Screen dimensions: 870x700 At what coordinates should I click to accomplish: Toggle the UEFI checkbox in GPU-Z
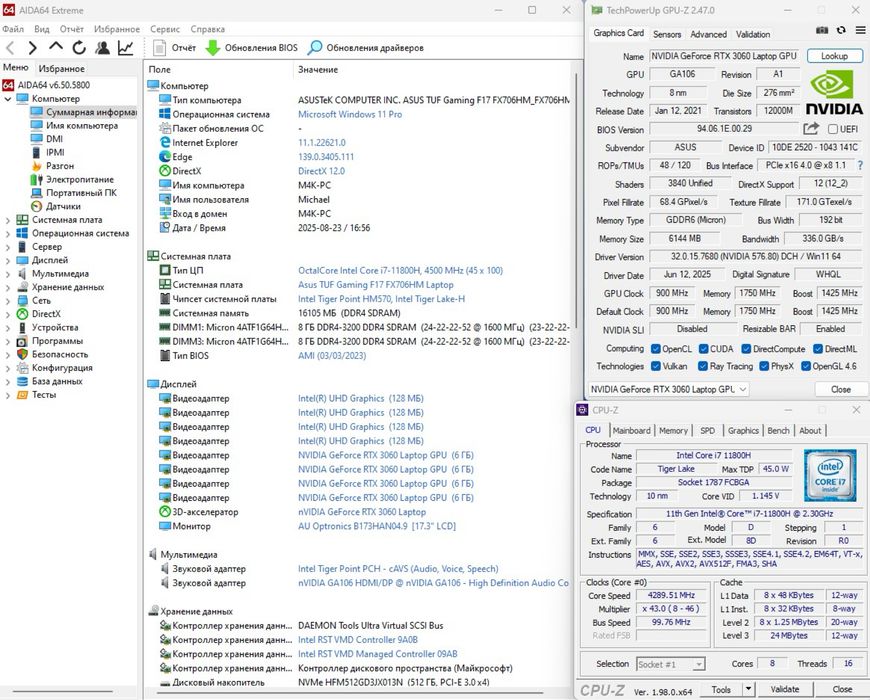pos(832,129)
